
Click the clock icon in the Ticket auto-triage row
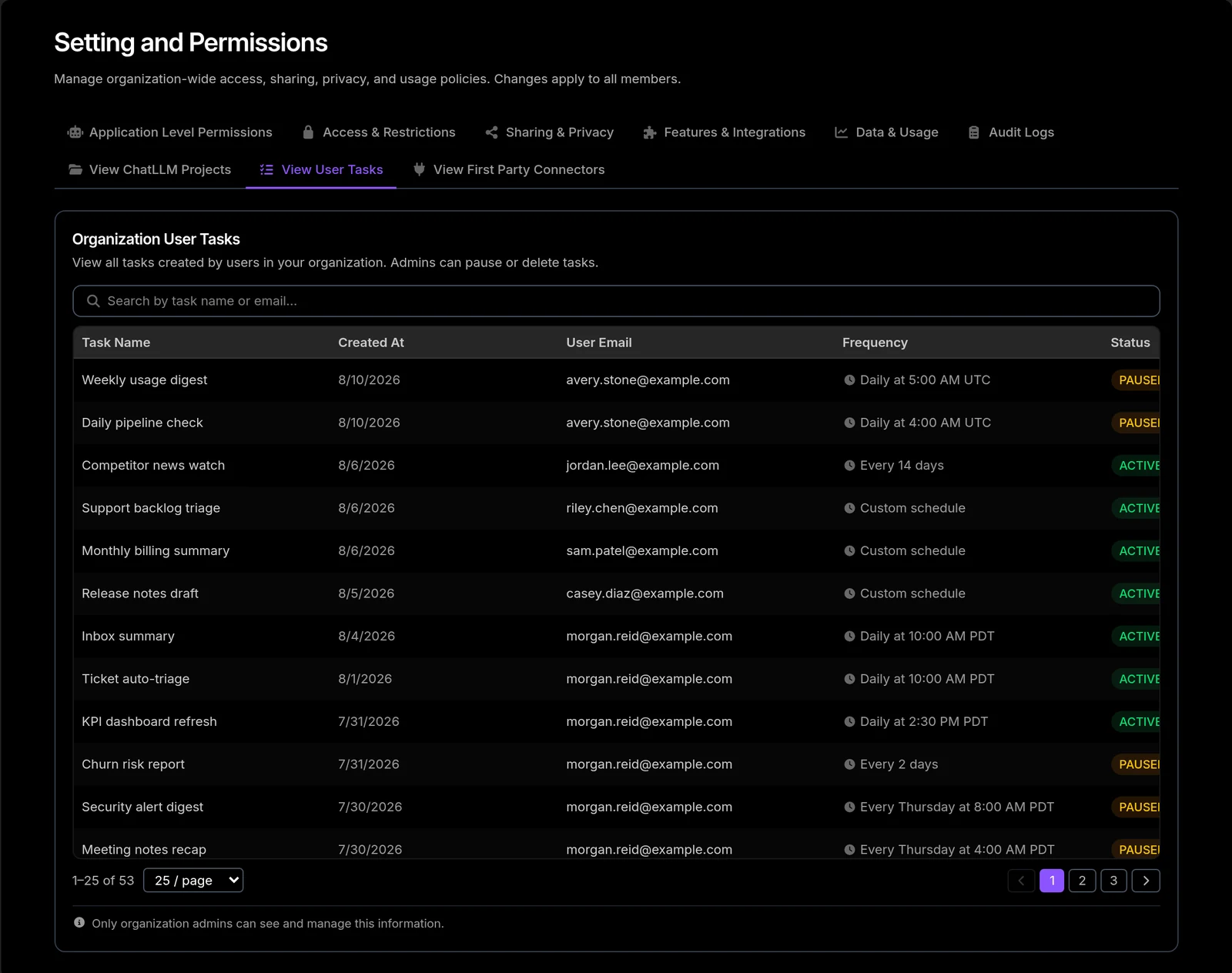(x=849, y=679)
